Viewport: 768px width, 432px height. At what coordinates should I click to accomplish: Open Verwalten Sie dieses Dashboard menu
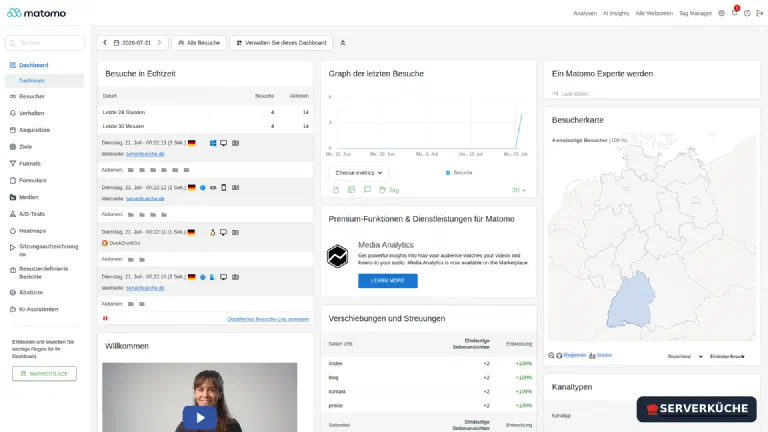281,43
